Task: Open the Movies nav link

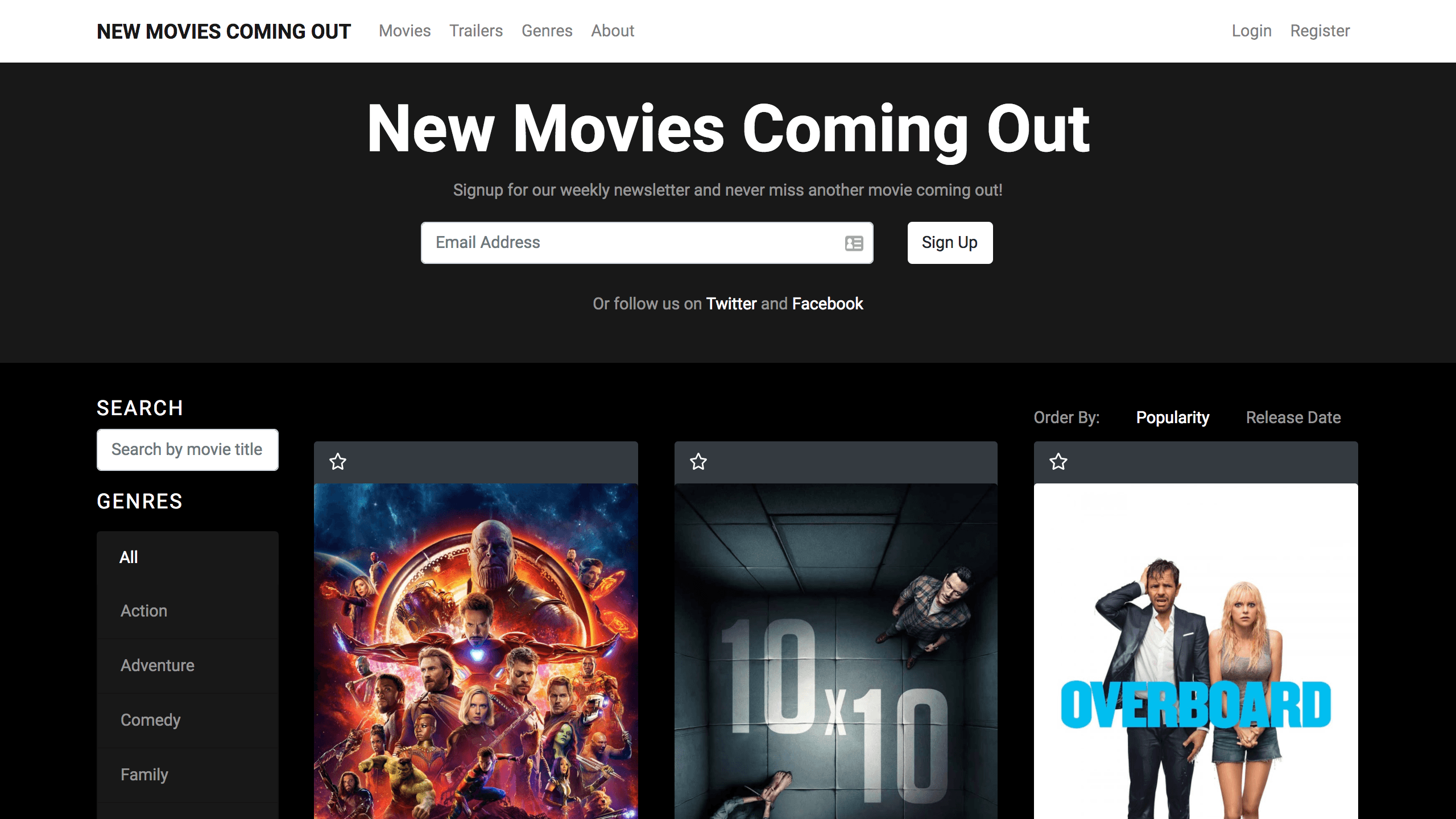Action: [x=405, y=31]
